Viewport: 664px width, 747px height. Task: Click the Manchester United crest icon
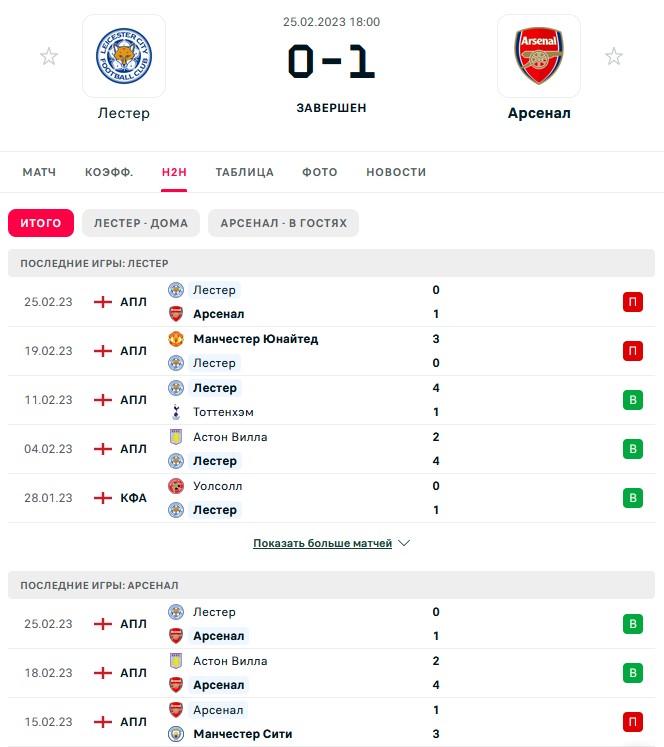click(176, 339)
